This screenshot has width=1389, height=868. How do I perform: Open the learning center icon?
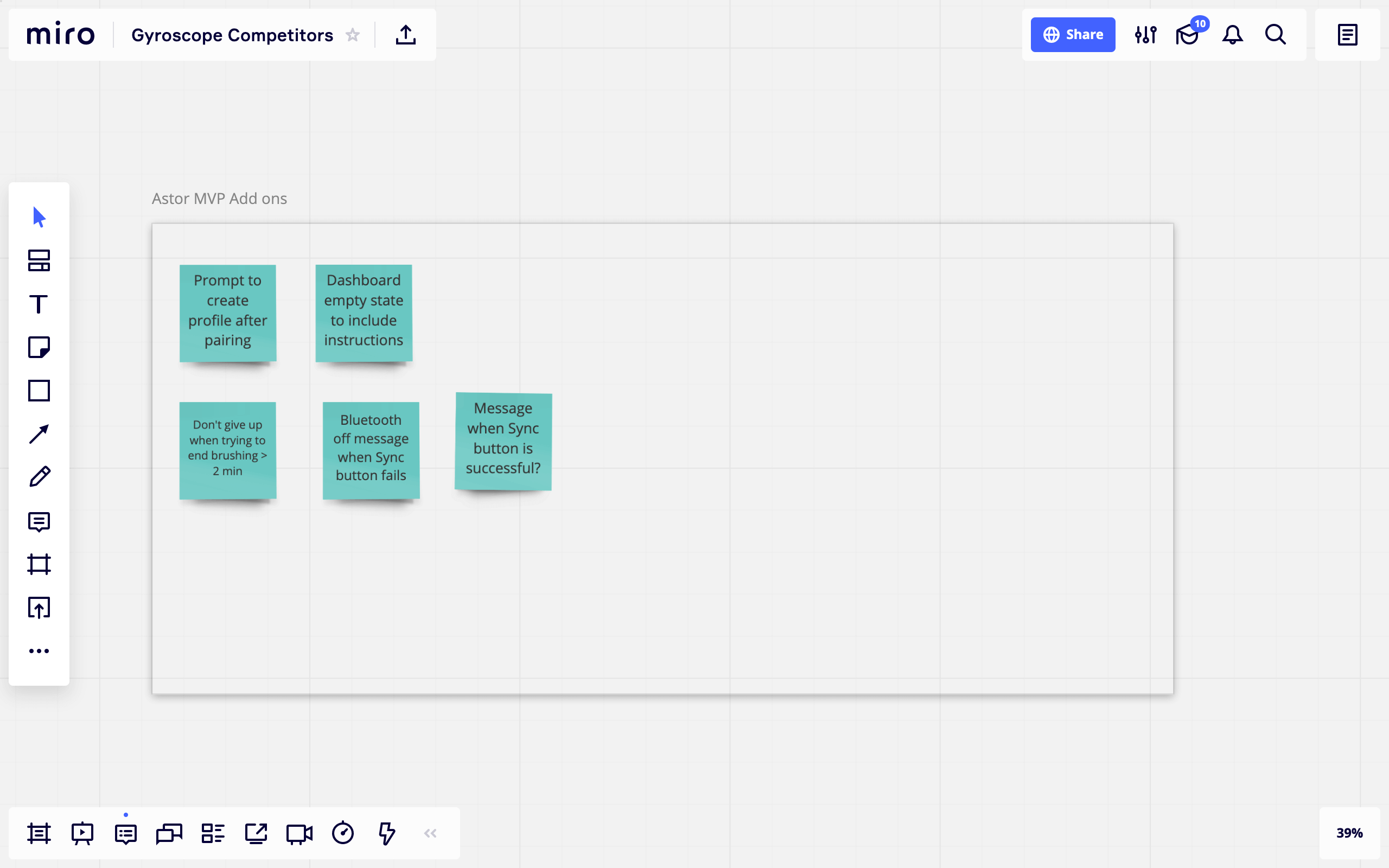point(1188,34)
